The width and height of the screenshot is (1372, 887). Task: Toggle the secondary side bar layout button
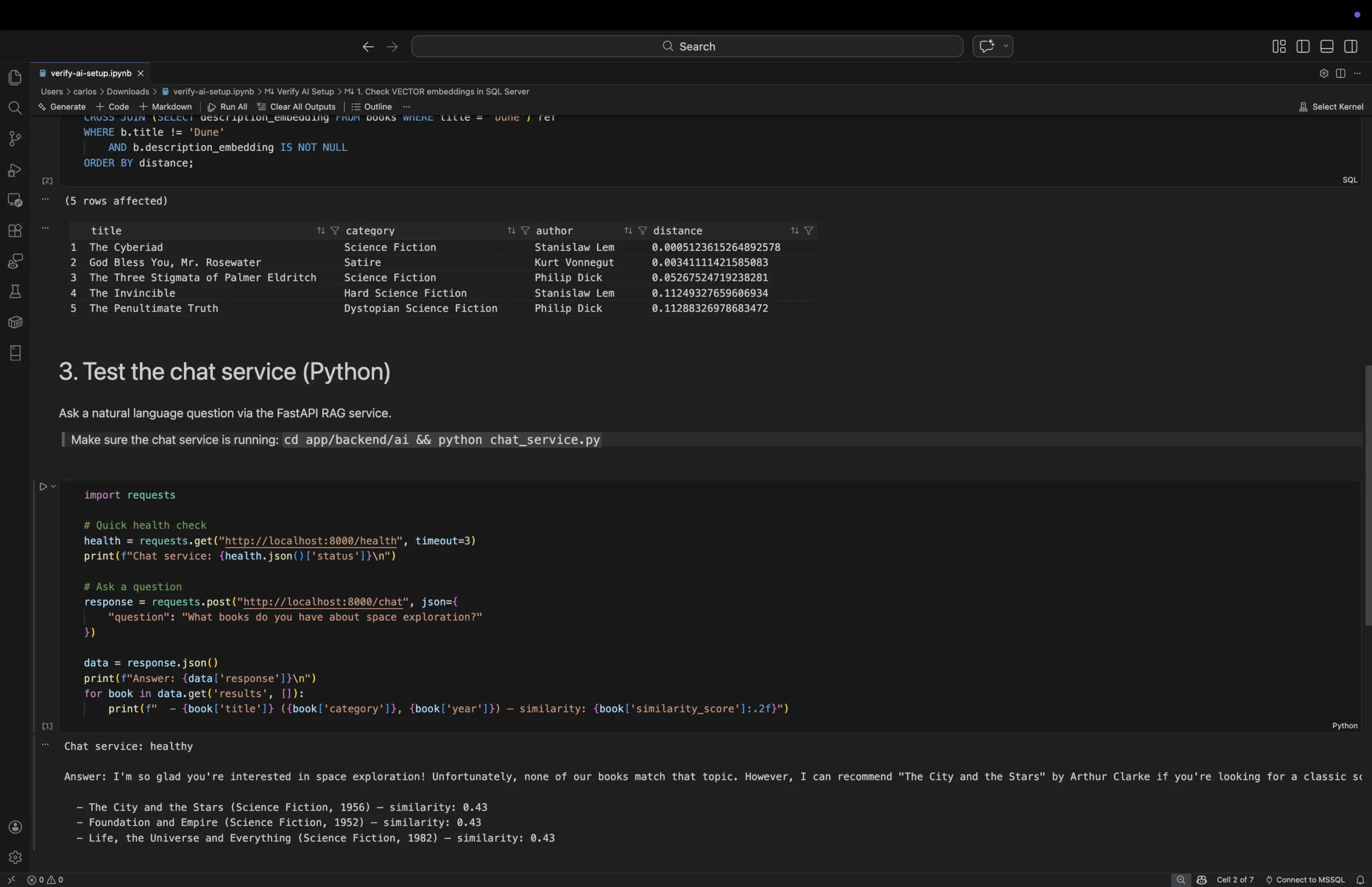coord(1351,47)
